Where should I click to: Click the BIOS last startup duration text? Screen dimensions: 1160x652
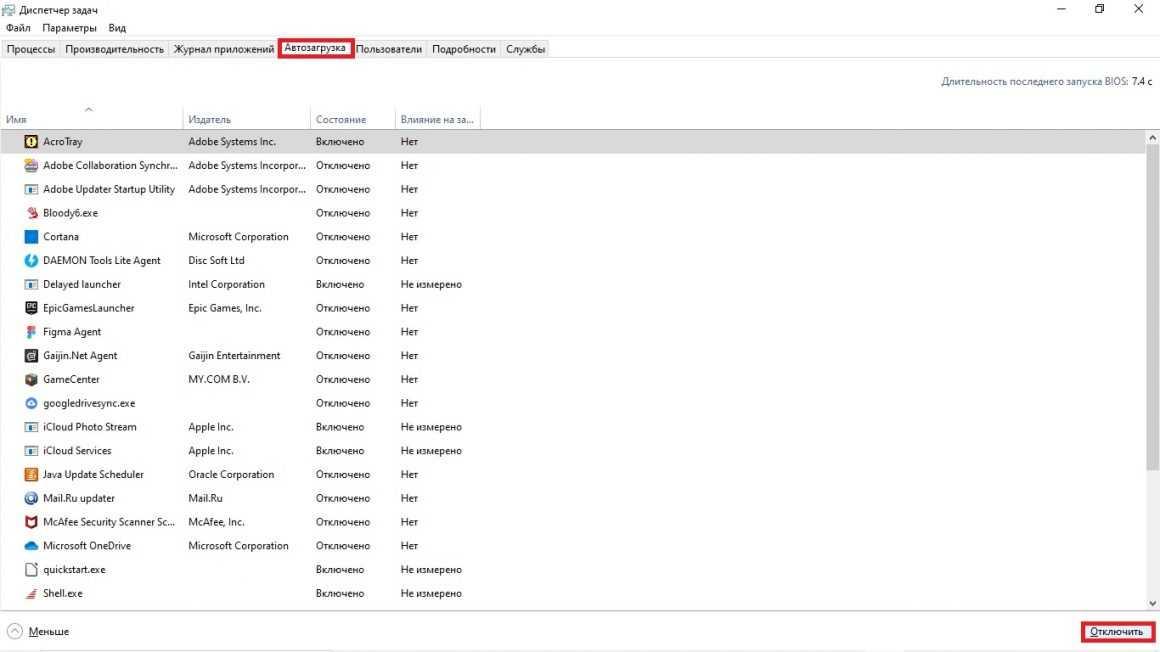tap(1046, 81)
